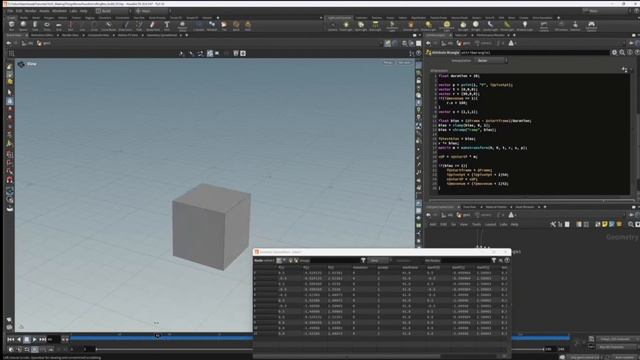Toggle points display in spreadsheet window
640x360 pixels.
tap(279, 260)
